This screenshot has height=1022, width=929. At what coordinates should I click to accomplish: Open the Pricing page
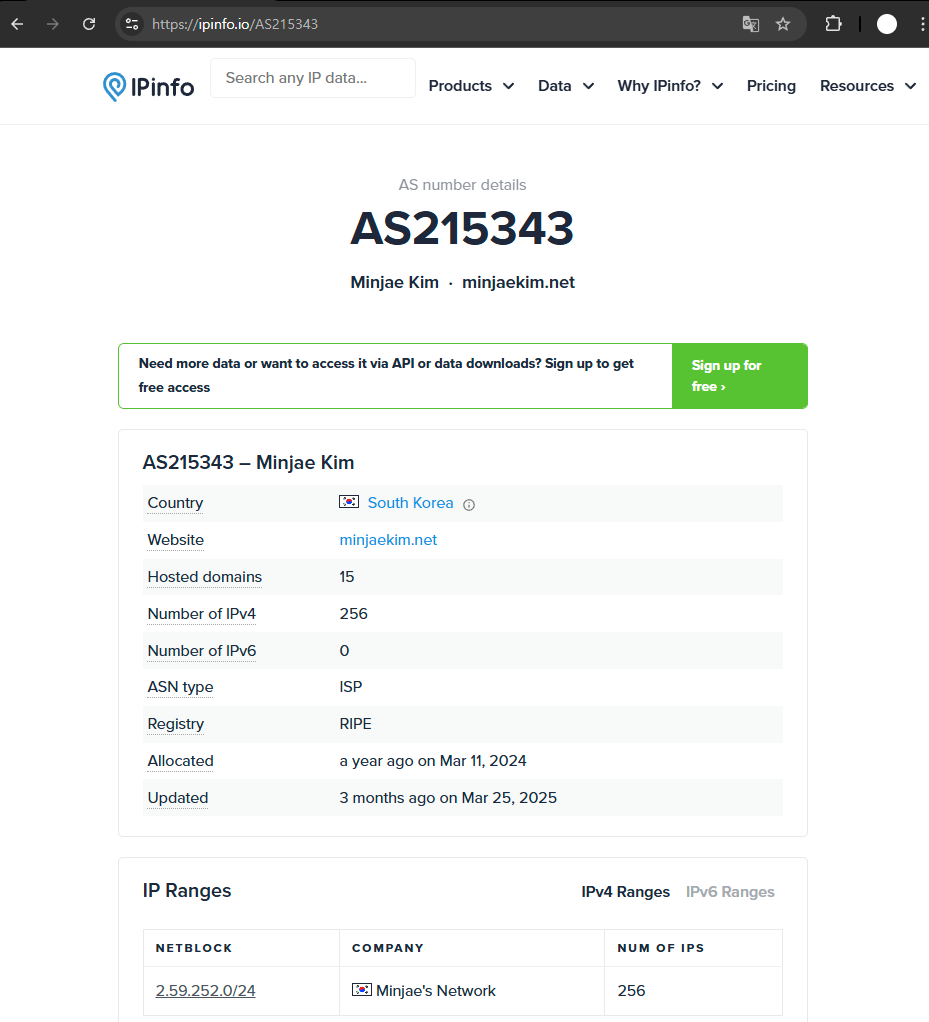(x=771, y=86)
